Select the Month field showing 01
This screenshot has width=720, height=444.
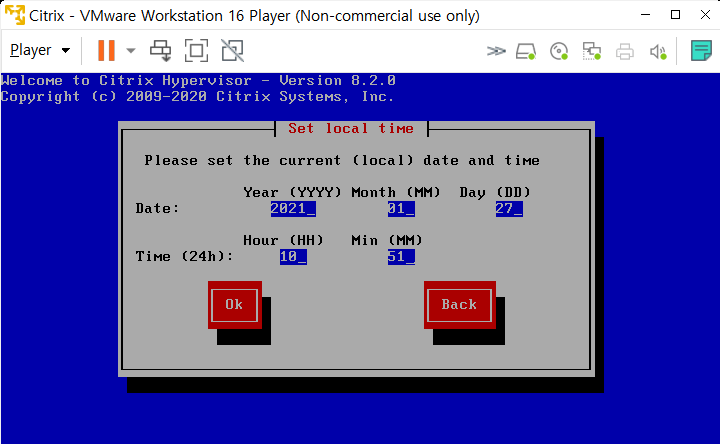(x=401, y=209)
